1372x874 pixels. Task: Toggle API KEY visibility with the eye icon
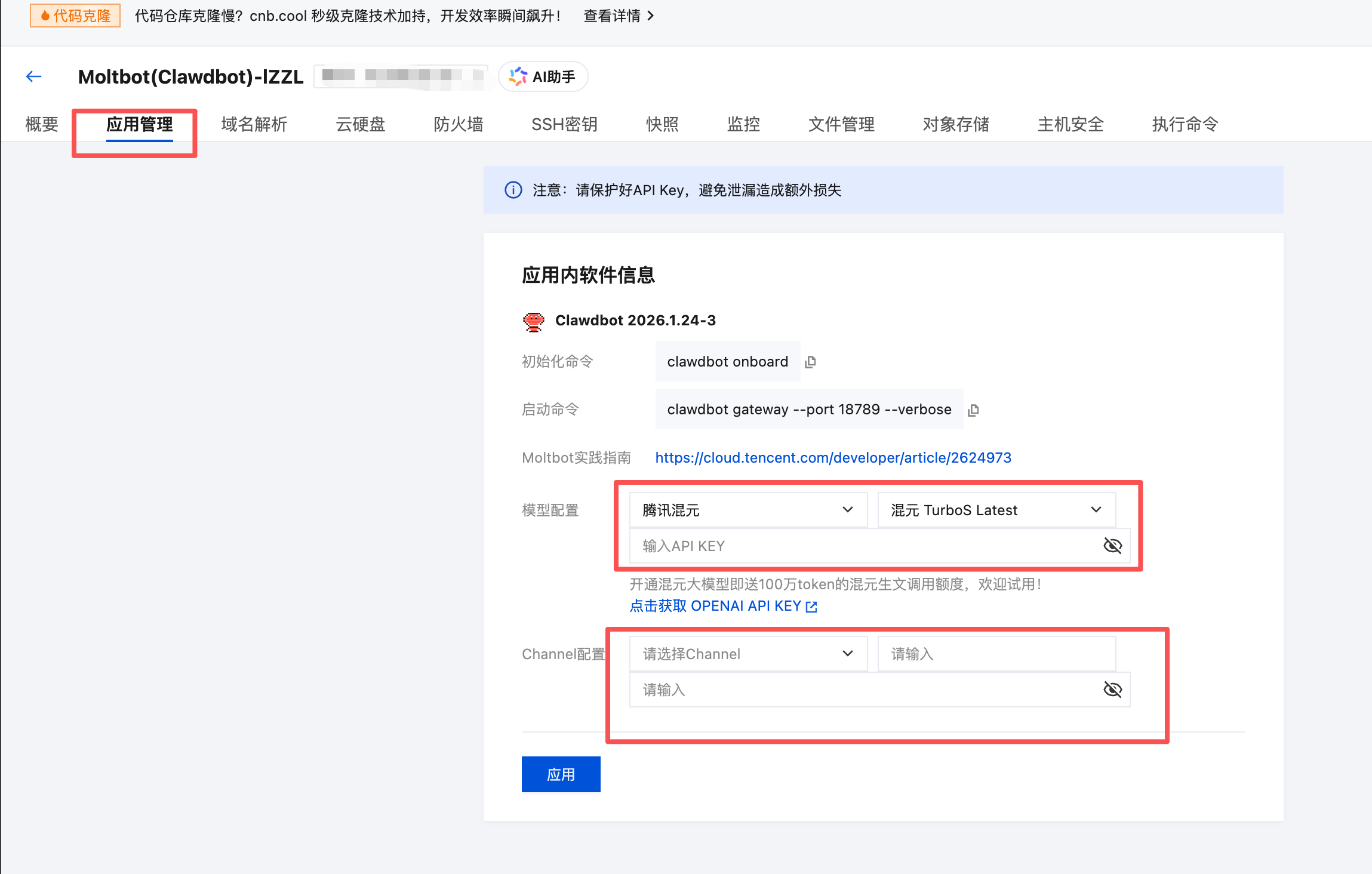pos(1112,545)
